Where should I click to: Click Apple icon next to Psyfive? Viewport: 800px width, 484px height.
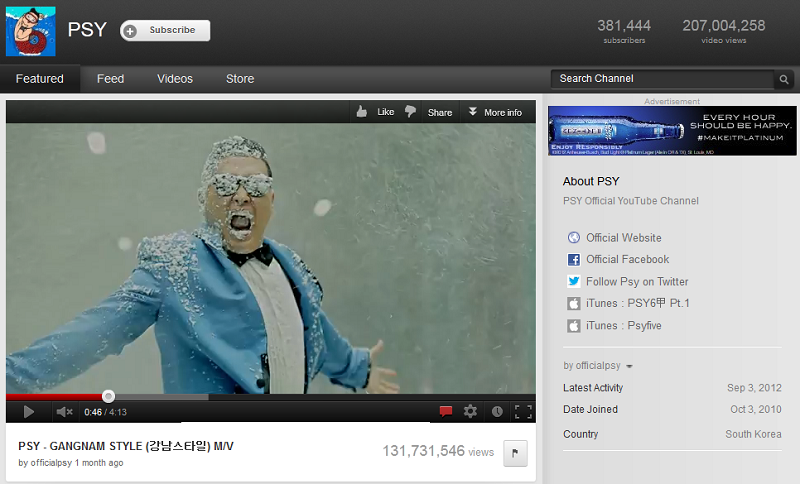(x=574, y=326)
